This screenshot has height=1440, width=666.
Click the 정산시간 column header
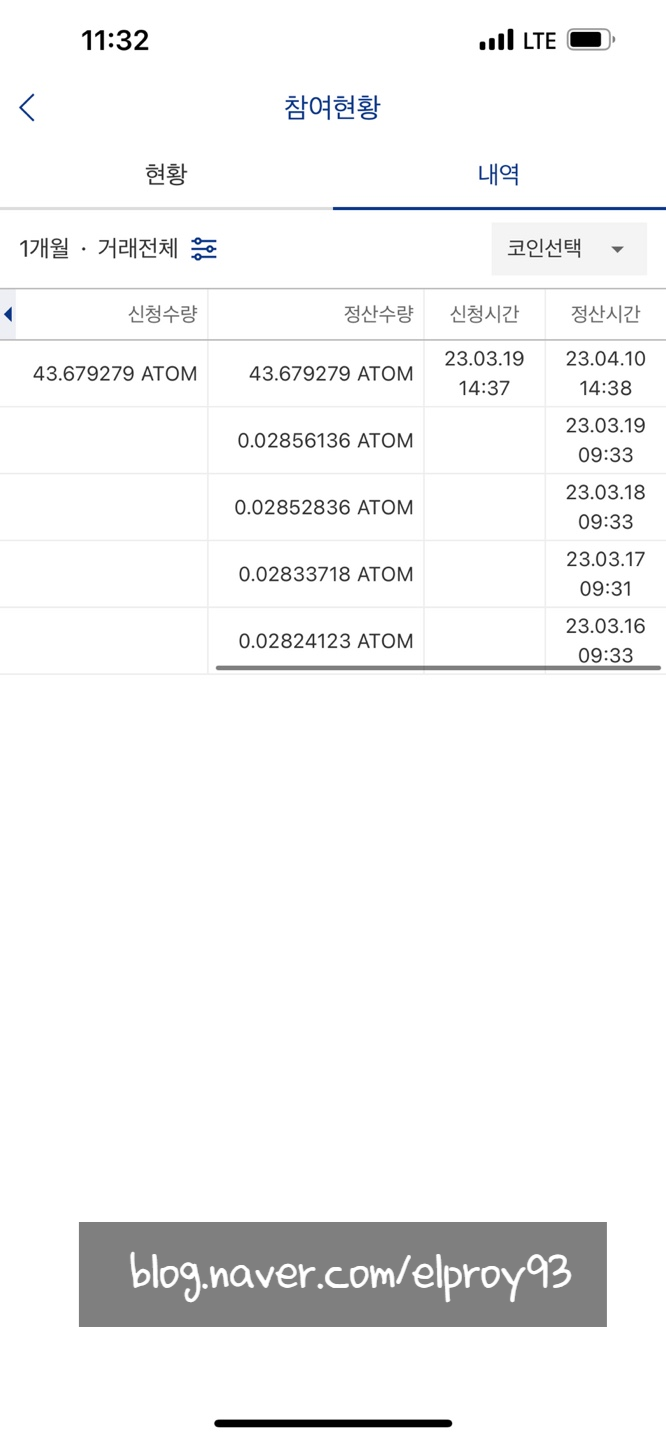[604, 315]
